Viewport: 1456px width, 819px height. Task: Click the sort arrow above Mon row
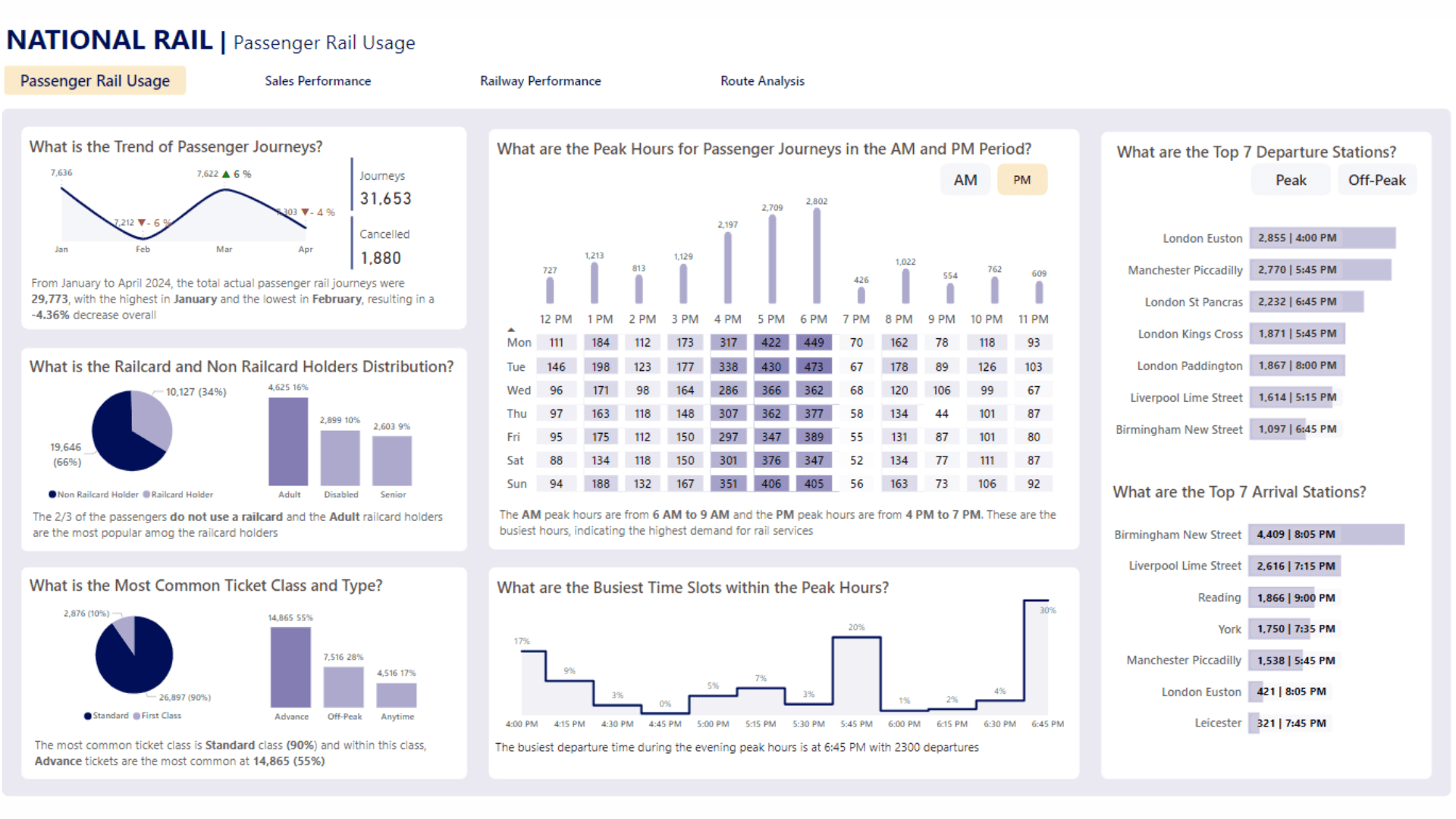pos(511,329)
